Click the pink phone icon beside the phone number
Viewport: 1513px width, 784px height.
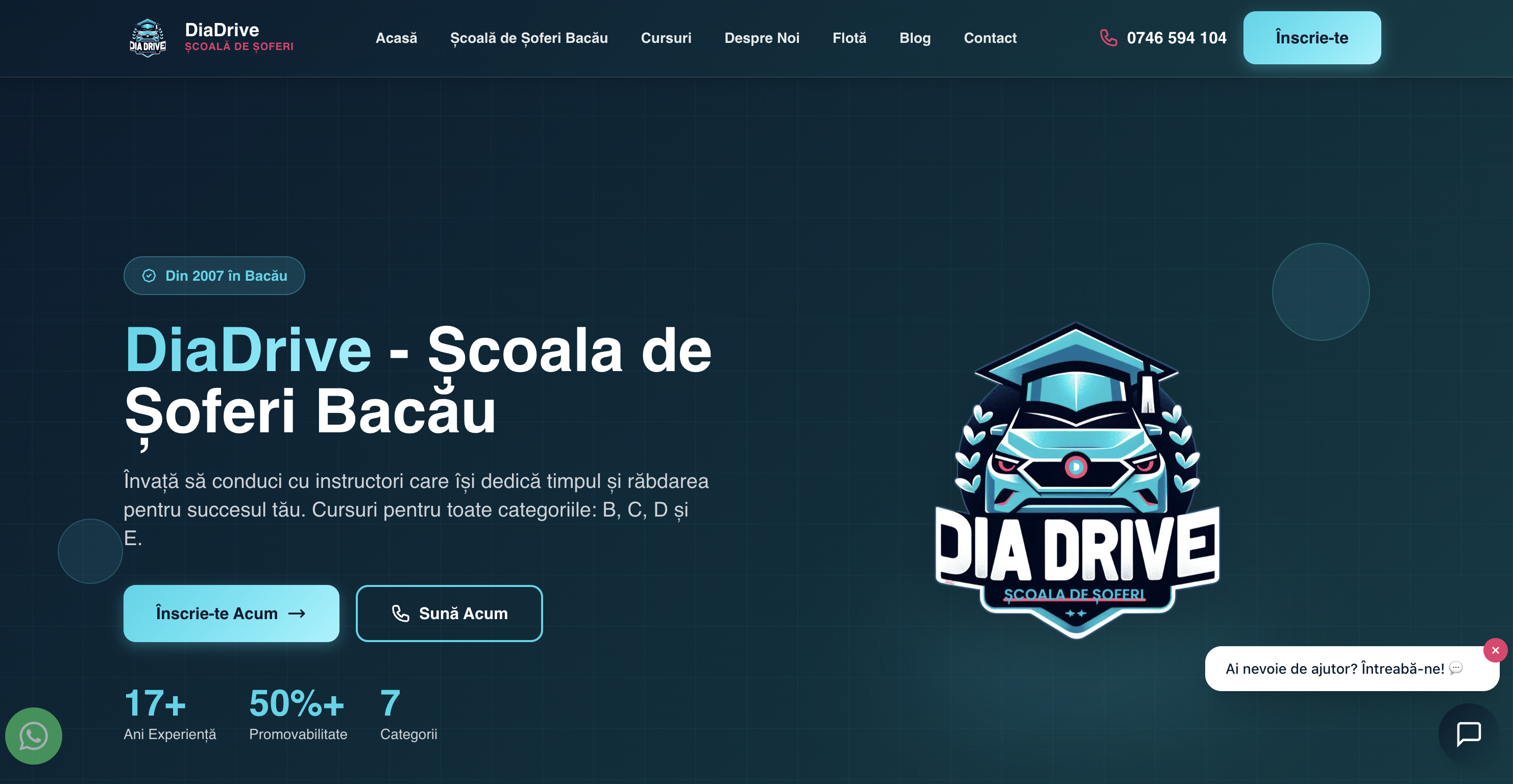coord(1109,38)
